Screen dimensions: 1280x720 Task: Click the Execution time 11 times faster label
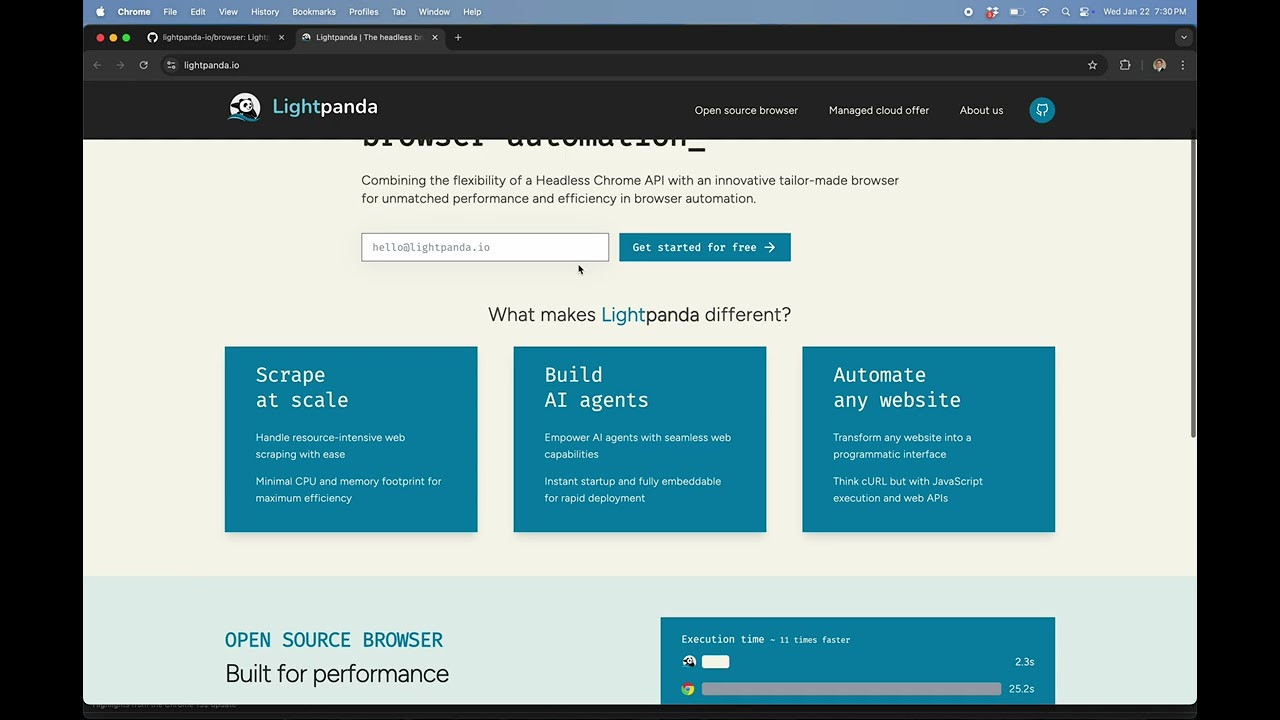coord(766,639)
